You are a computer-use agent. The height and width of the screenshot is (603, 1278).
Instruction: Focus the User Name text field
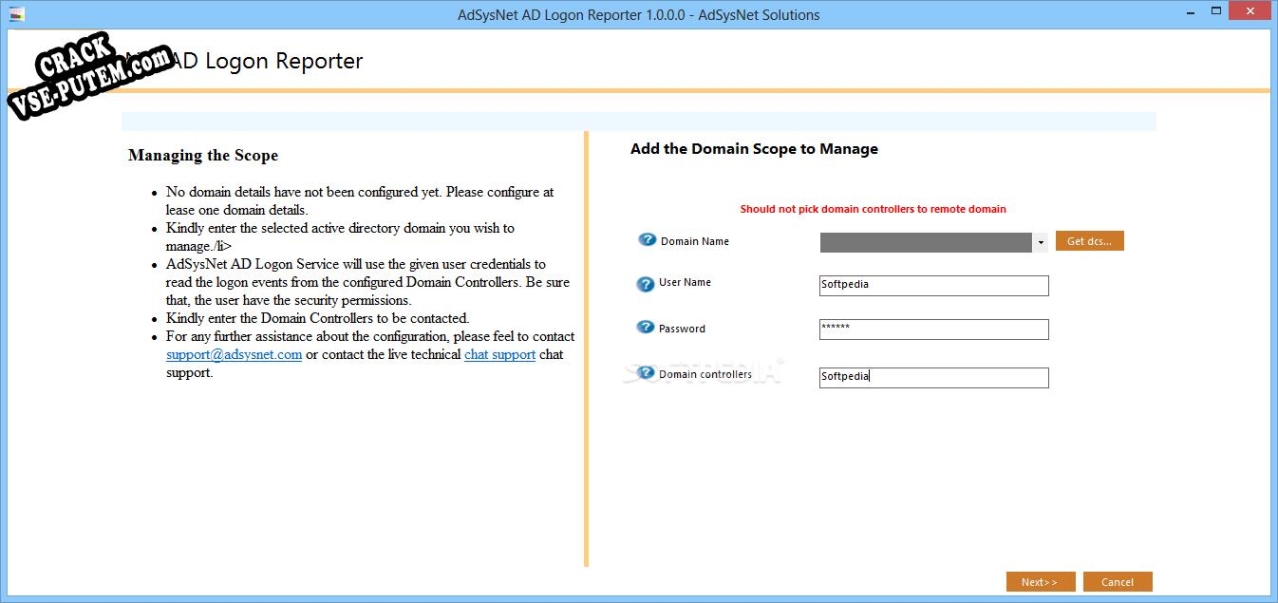(933, 286)
